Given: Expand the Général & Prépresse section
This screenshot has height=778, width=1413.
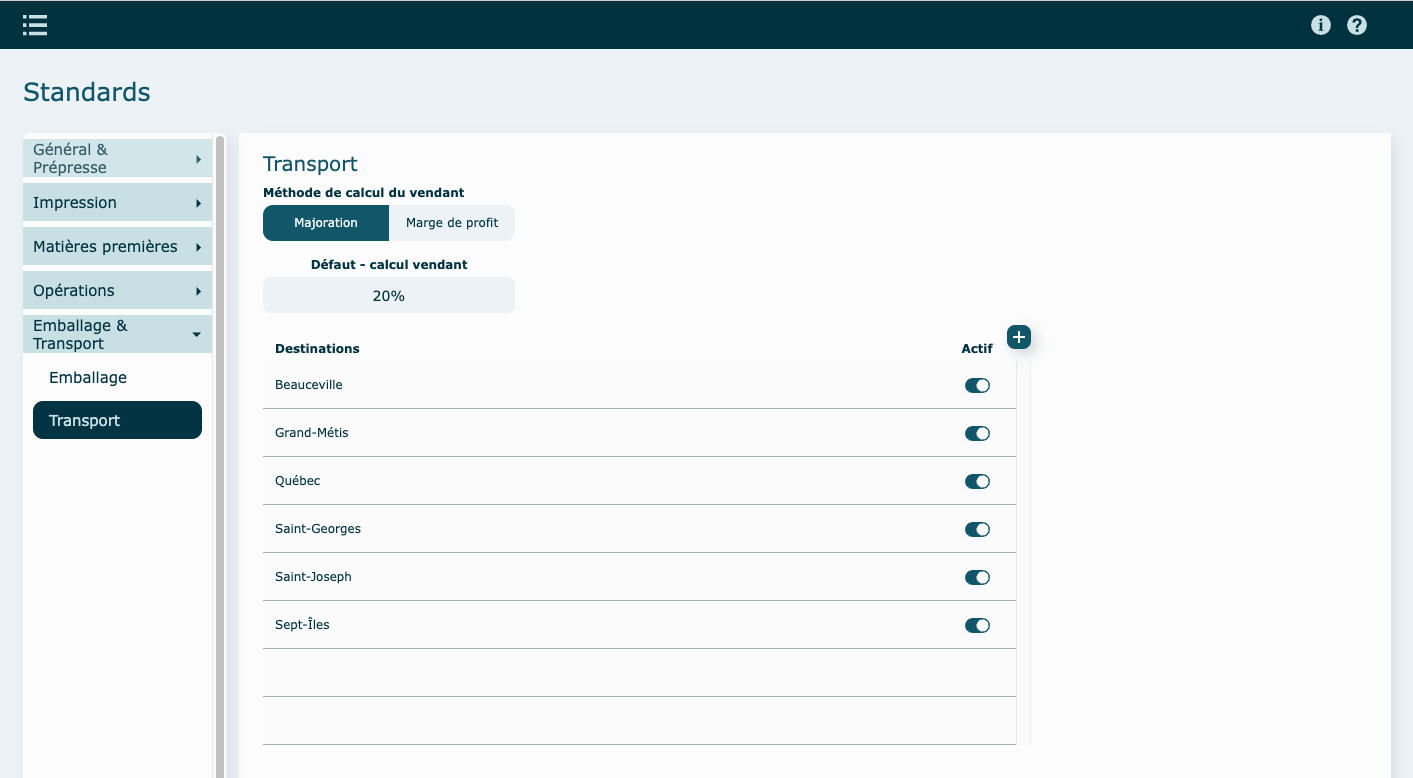Looking at the screenshot, I should (x=117, y=158).
